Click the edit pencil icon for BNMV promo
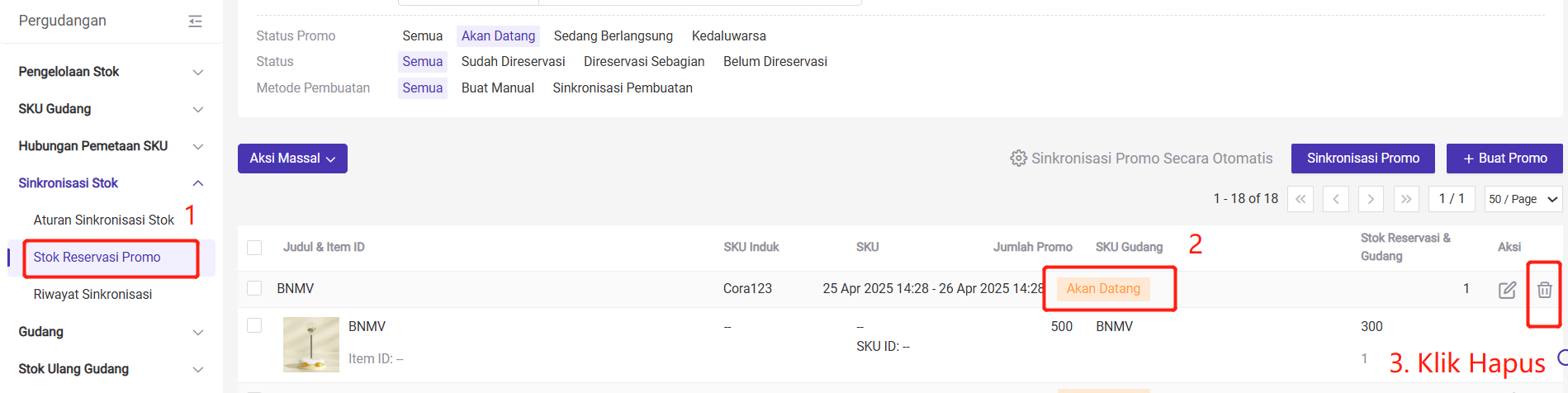 click(x=1507, y=290)
